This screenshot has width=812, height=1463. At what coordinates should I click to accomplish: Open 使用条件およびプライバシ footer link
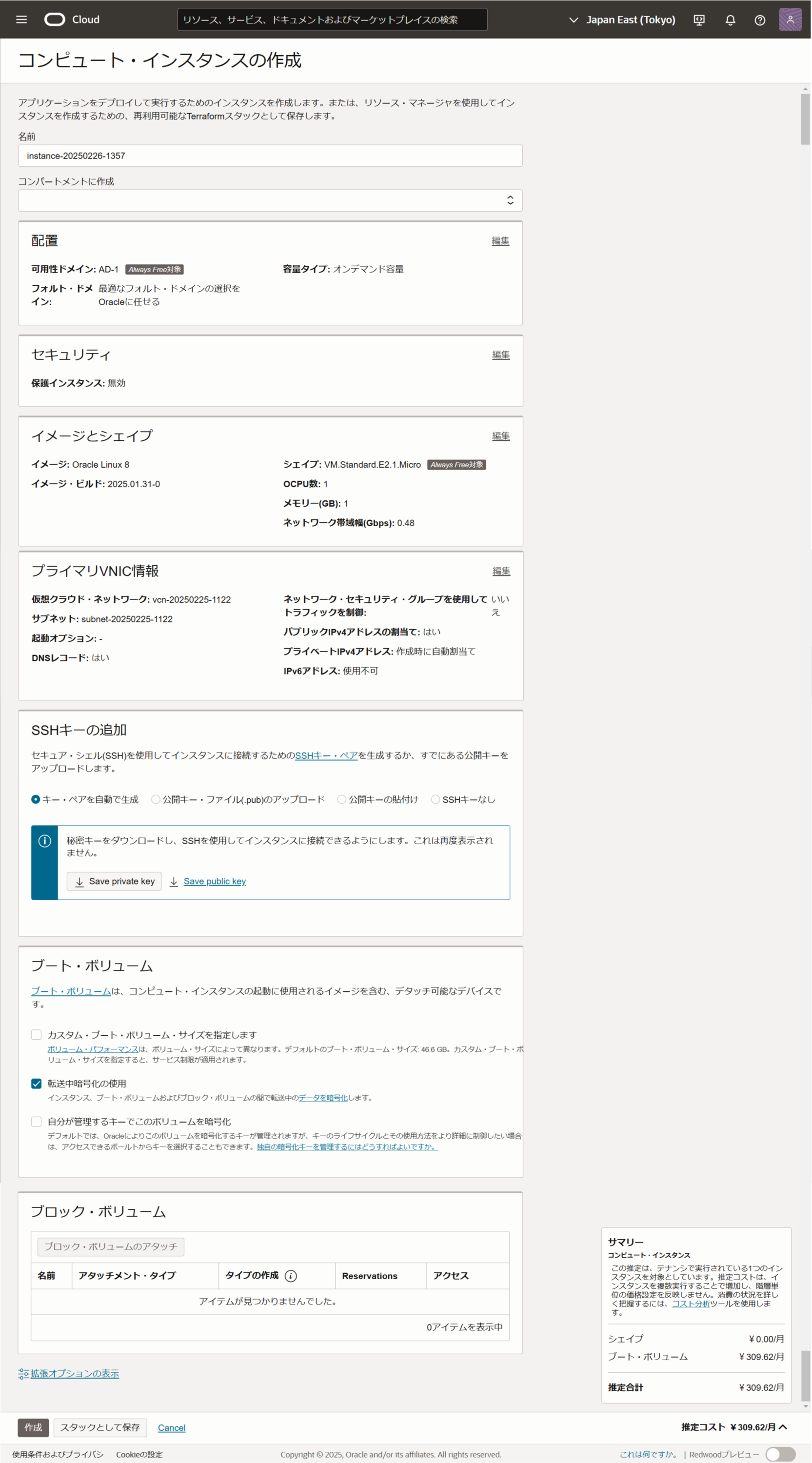58,1454
